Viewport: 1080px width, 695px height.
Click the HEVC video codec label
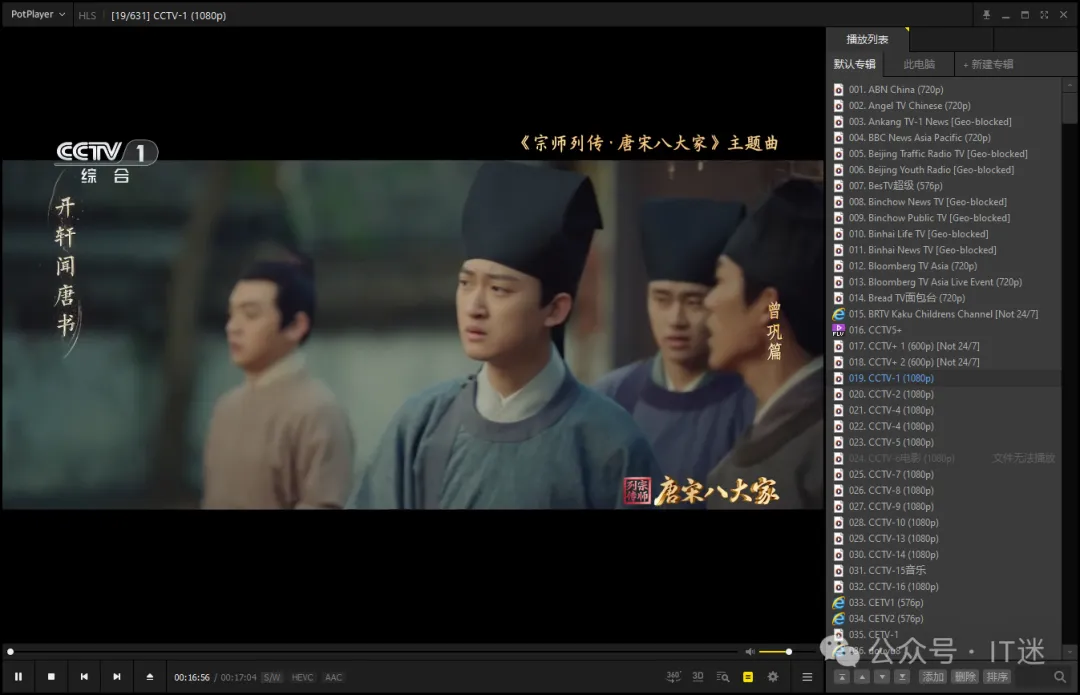302,678
